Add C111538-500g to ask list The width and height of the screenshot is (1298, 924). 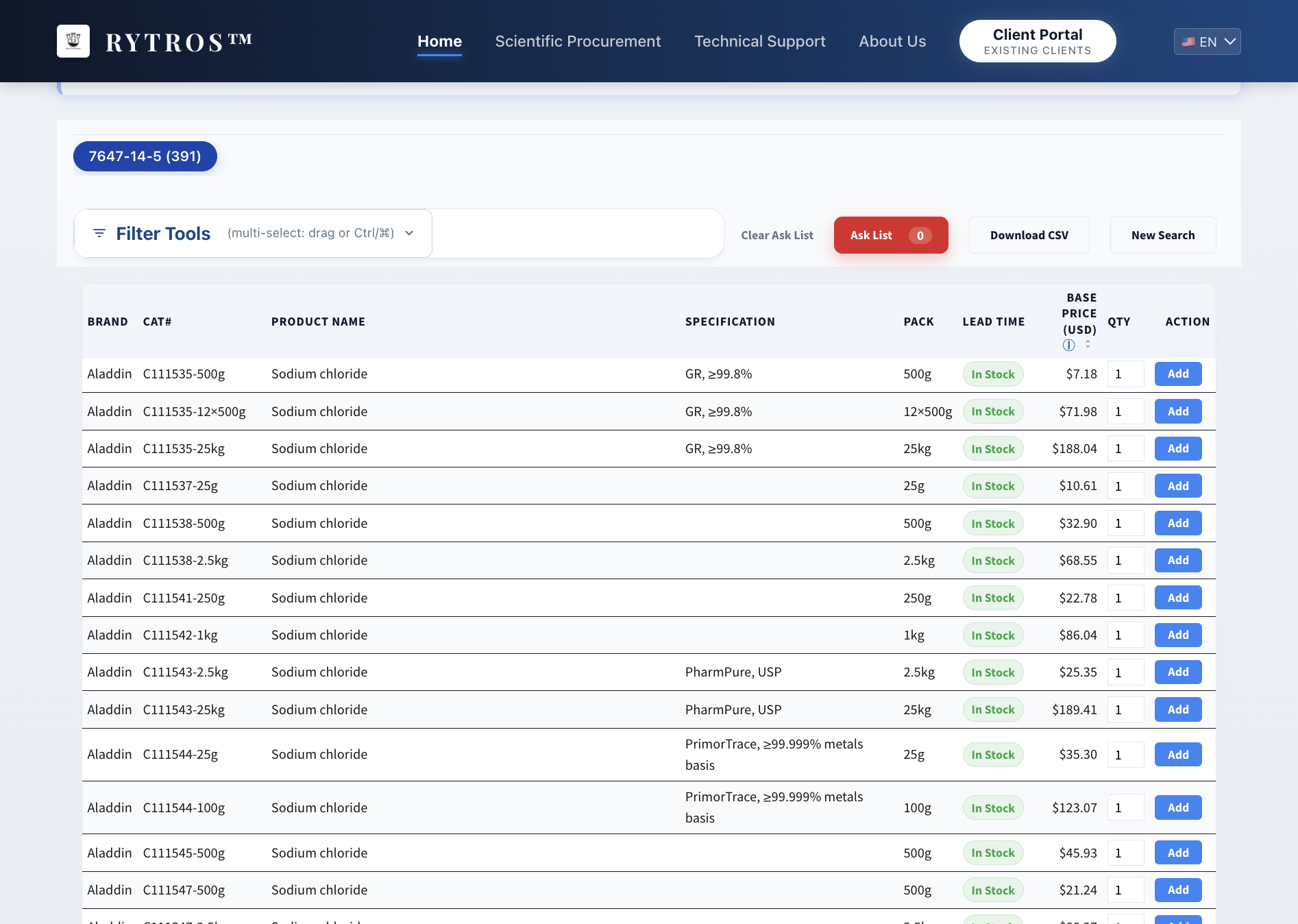[x=1177, y=523]
